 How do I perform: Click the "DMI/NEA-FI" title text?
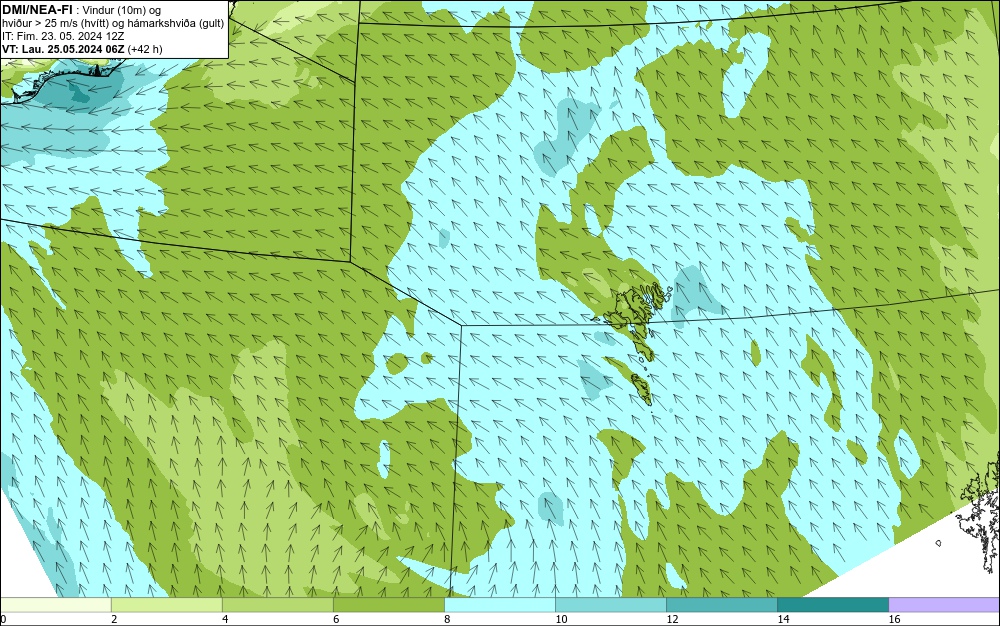click(x=37, y=10)
